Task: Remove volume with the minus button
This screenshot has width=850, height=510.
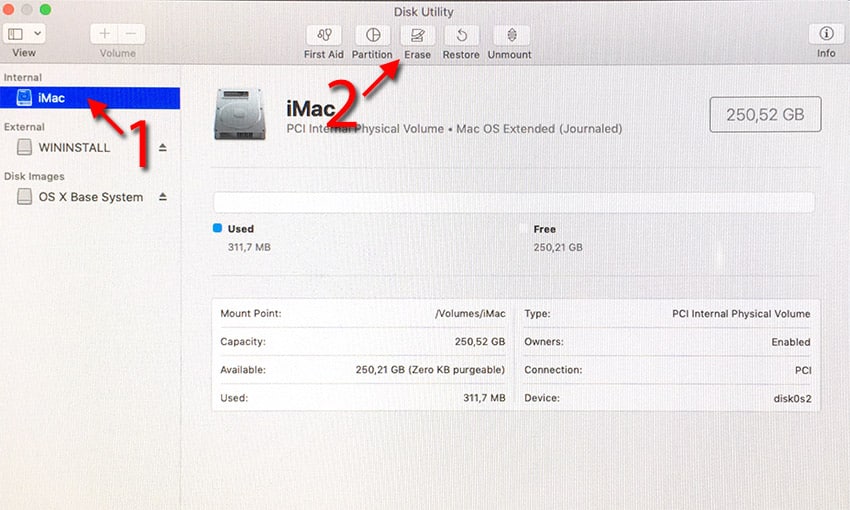Action: tap(131, 34)
